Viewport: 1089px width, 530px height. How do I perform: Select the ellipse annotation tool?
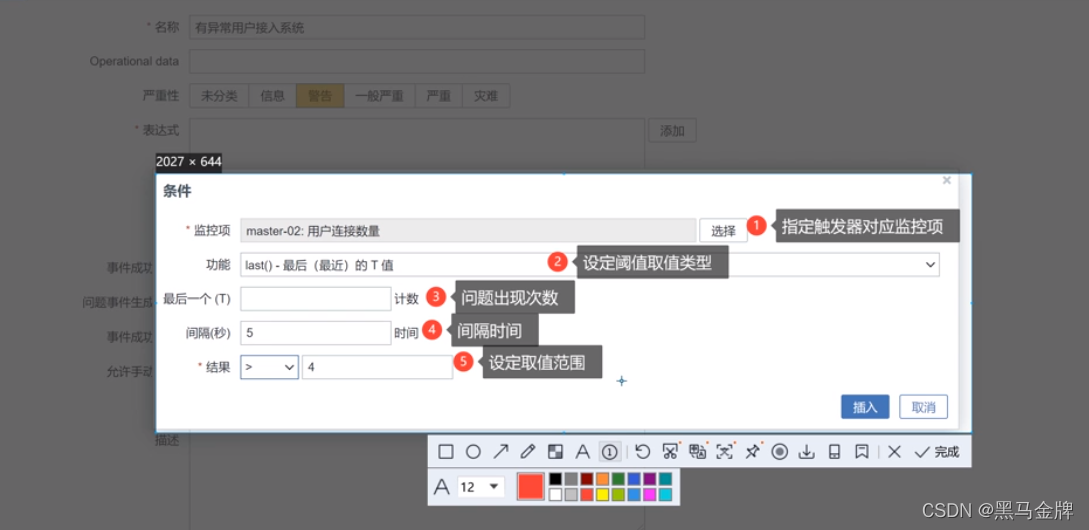[473, 452]
